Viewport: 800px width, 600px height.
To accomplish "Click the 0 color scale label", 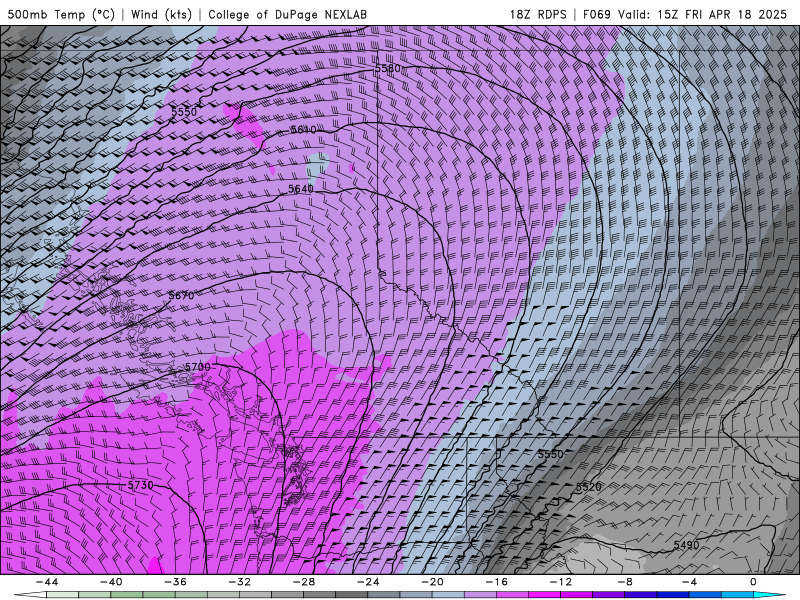I will point(753,582).
